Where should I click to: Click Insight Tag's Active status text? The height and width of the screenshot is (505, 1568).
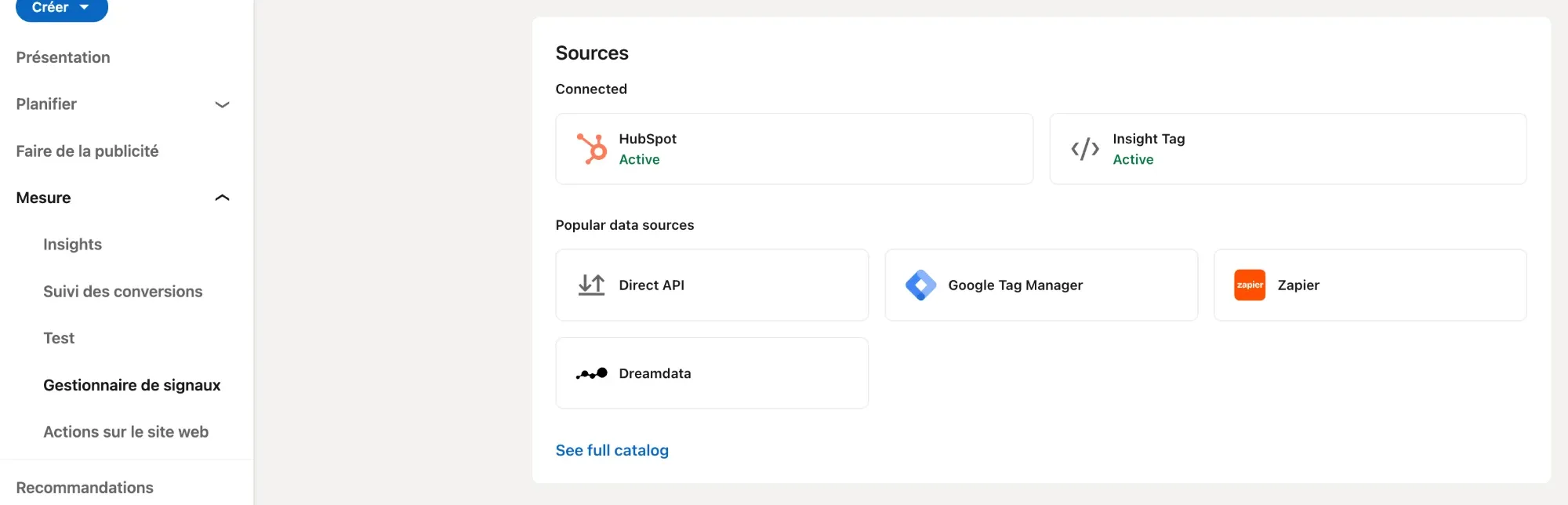pyautogui.click(x=1133, y=159)
